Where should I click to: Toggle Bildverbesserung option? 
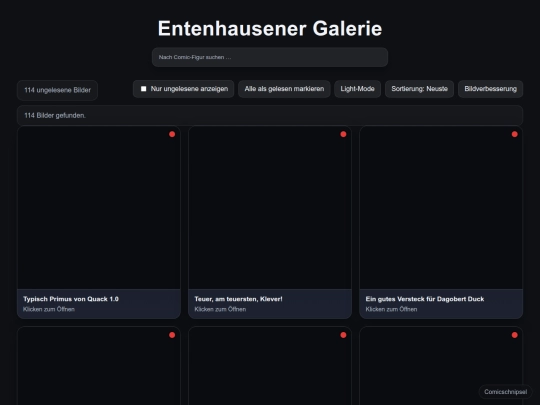pyautogui.click(x=490, y=89)
